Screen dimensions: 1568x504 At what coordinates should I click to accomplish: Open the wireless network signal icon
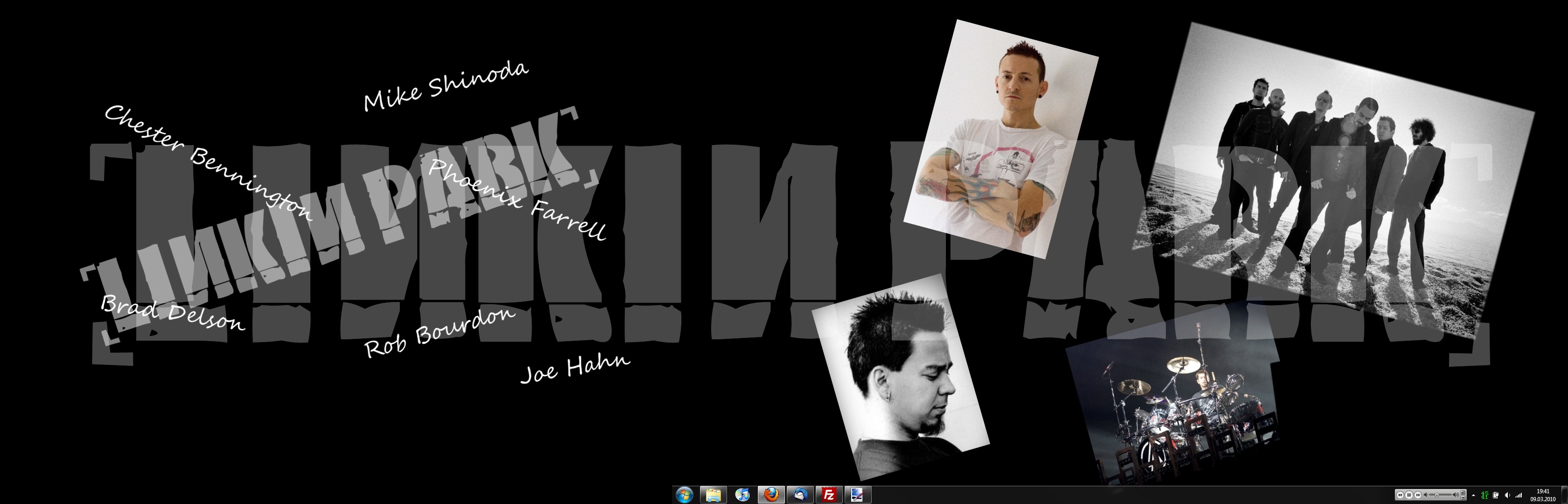pyautogui.click(x=1519, y=496)
